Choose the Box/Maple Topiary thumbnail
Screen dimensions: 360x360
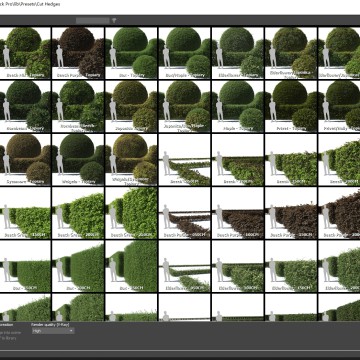pyautogui.click(x=184, y=53)
